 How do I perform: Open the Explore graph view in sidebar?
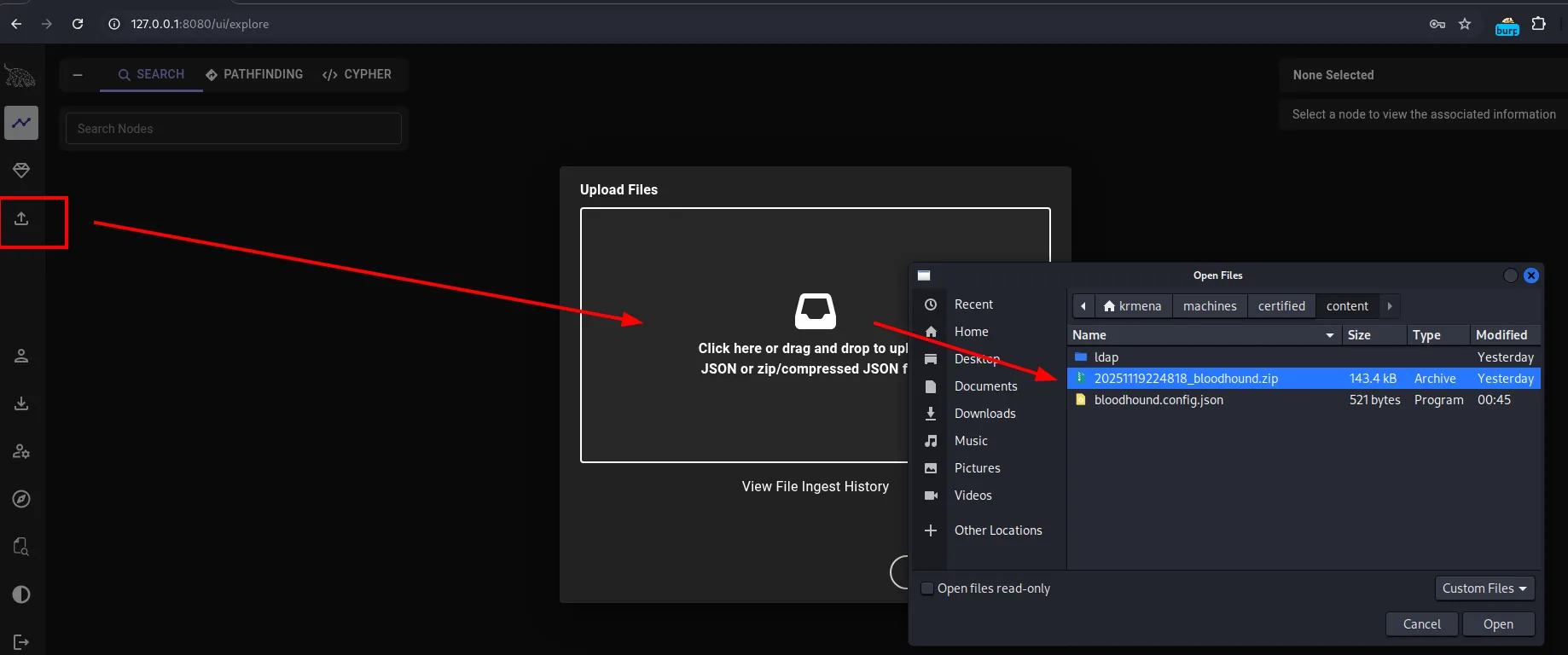tap(21, 123)
